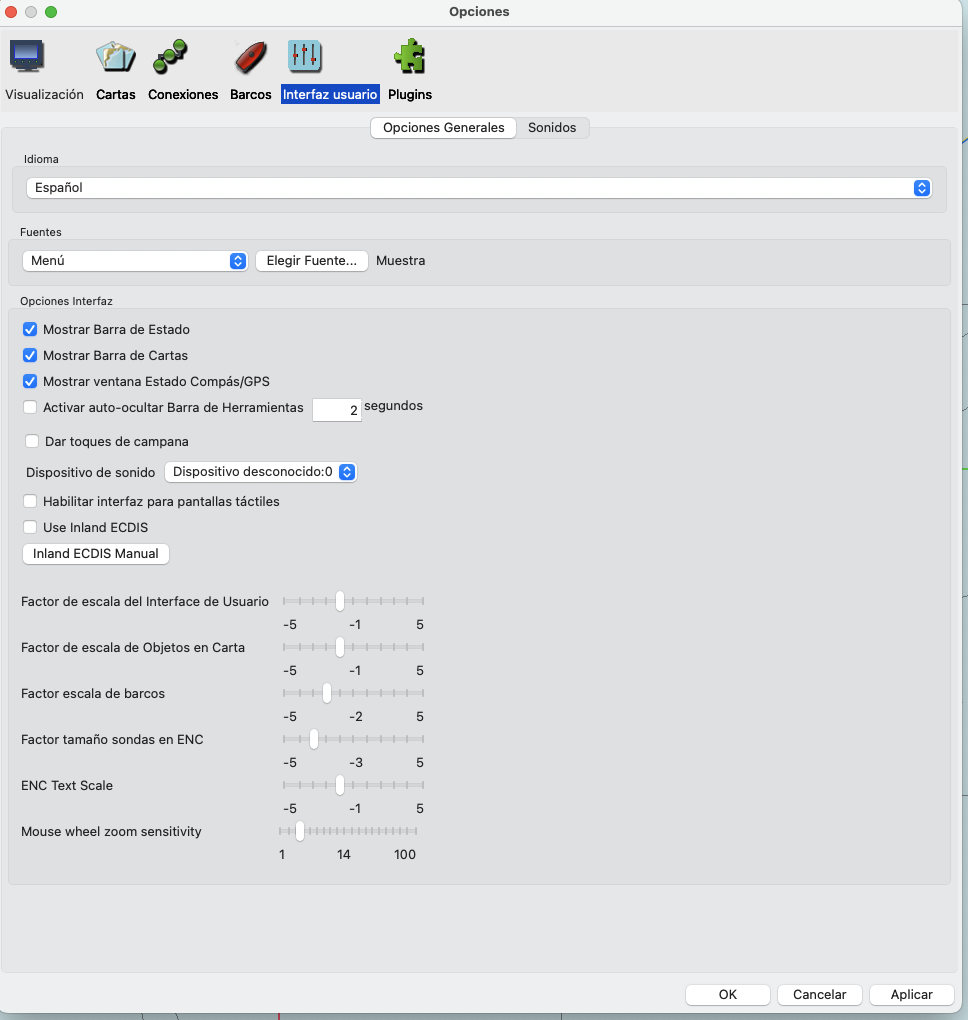Adjust the Mouse wheel zoom sensitivity slider
Image resolution: width=968 pixels, height=1020 pixels.
click(298, 831)
